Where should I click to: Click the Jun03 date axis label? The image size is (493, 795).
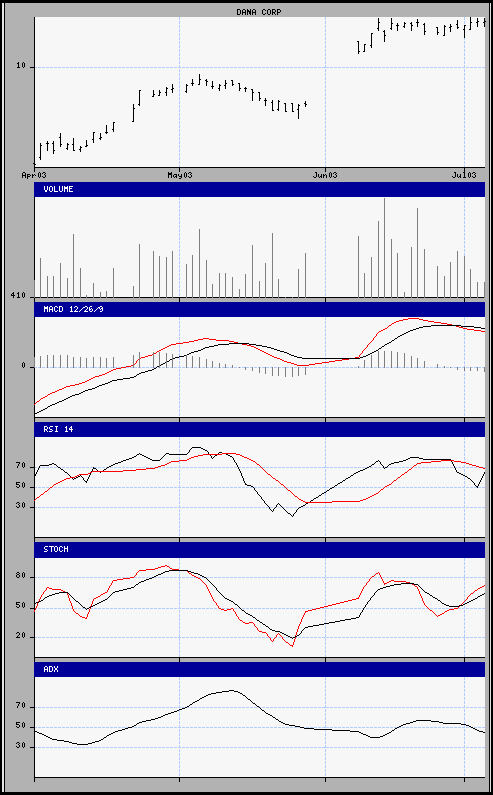point(325,175)
